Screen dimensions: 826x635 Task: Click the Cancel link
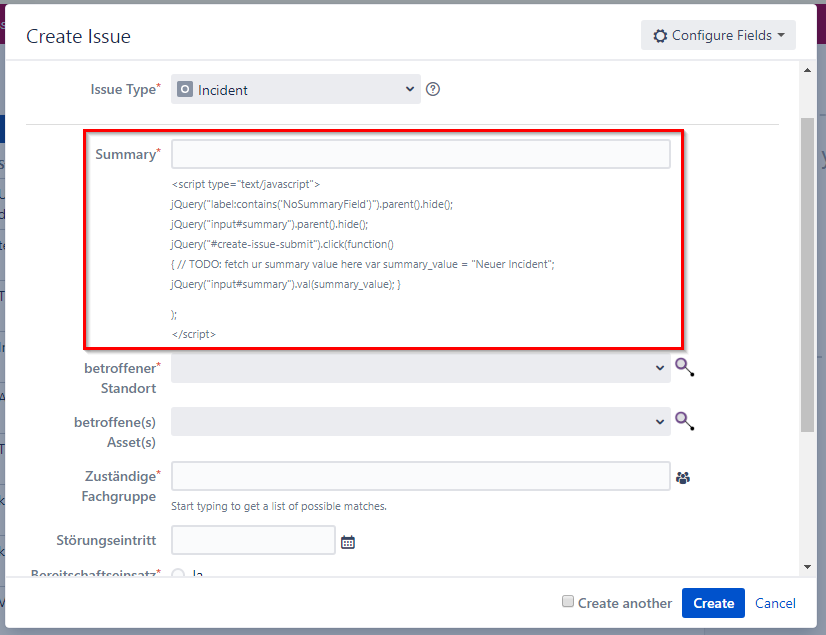(x=775, y=603)
